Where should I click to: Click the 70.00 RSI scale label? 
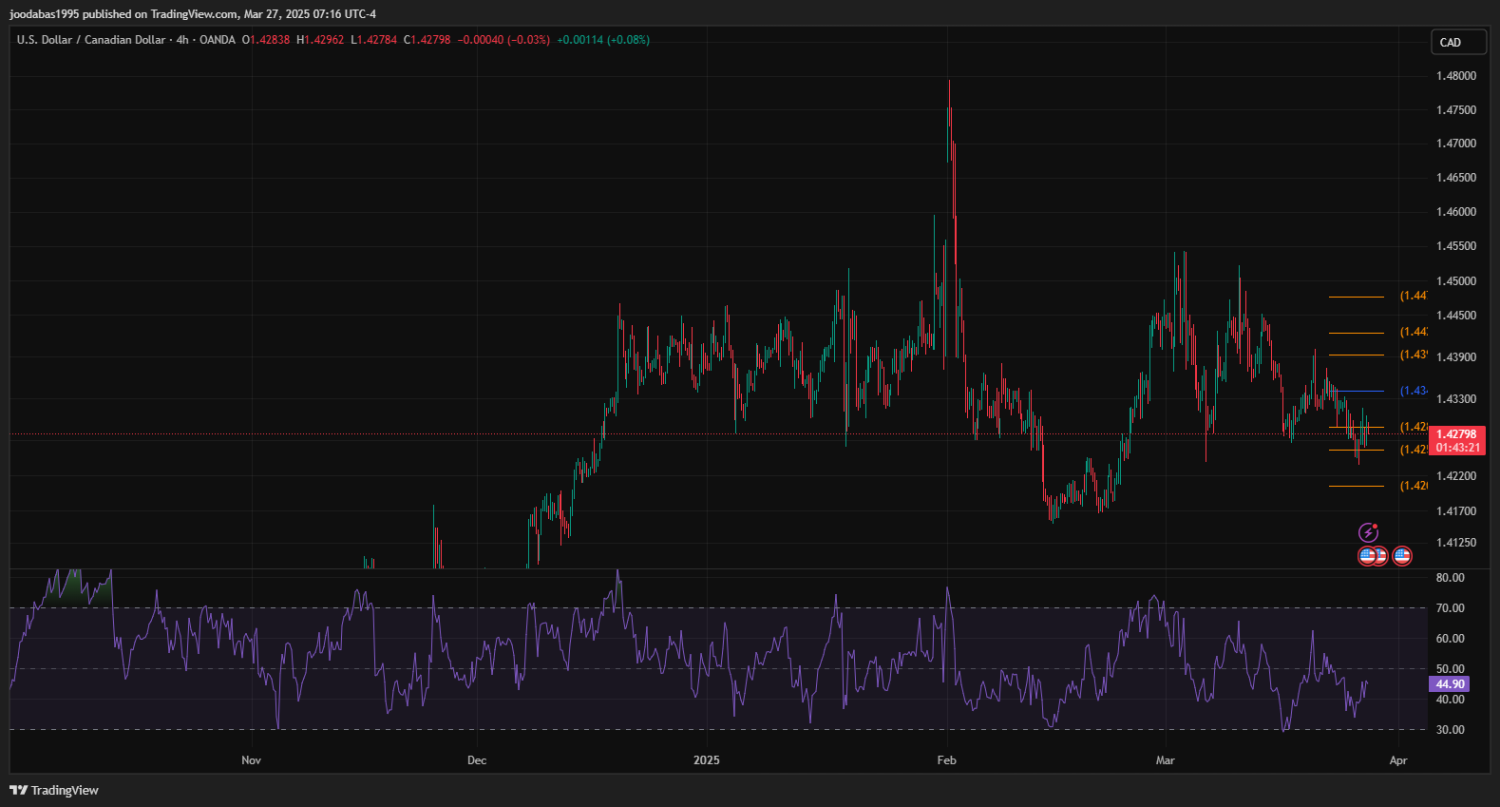click(x=1449, y=608)
